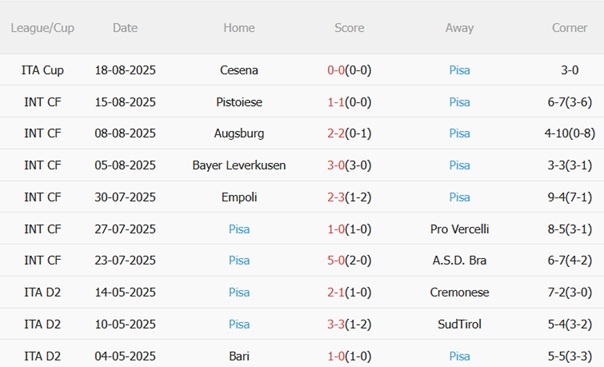604x367 pixels.
Task: Select the League/Cup column header
Action: coord(42,28)
